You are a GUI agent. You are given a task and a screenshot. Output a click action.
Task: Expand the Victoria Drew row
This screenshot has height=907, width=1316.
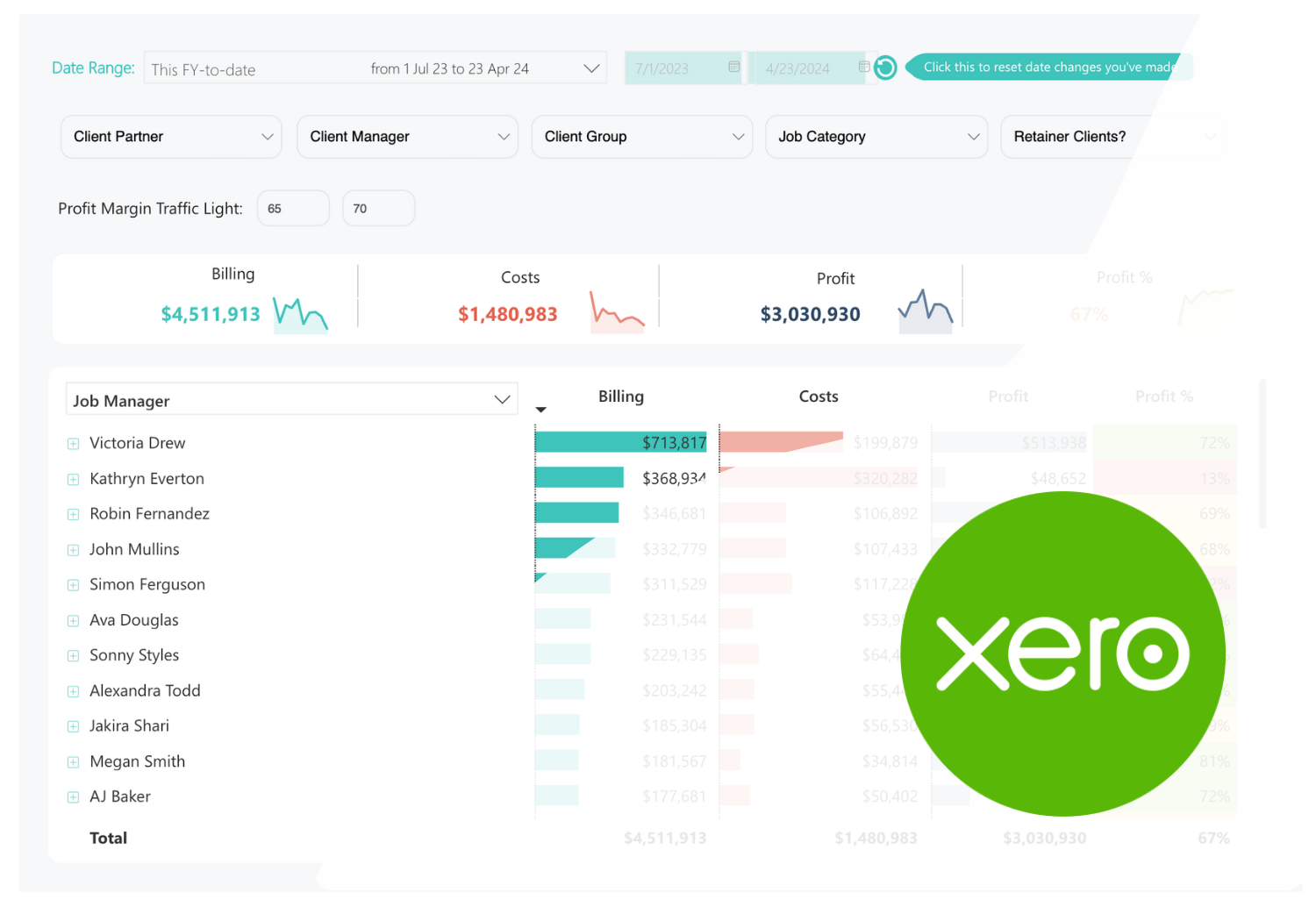[74, 444]
